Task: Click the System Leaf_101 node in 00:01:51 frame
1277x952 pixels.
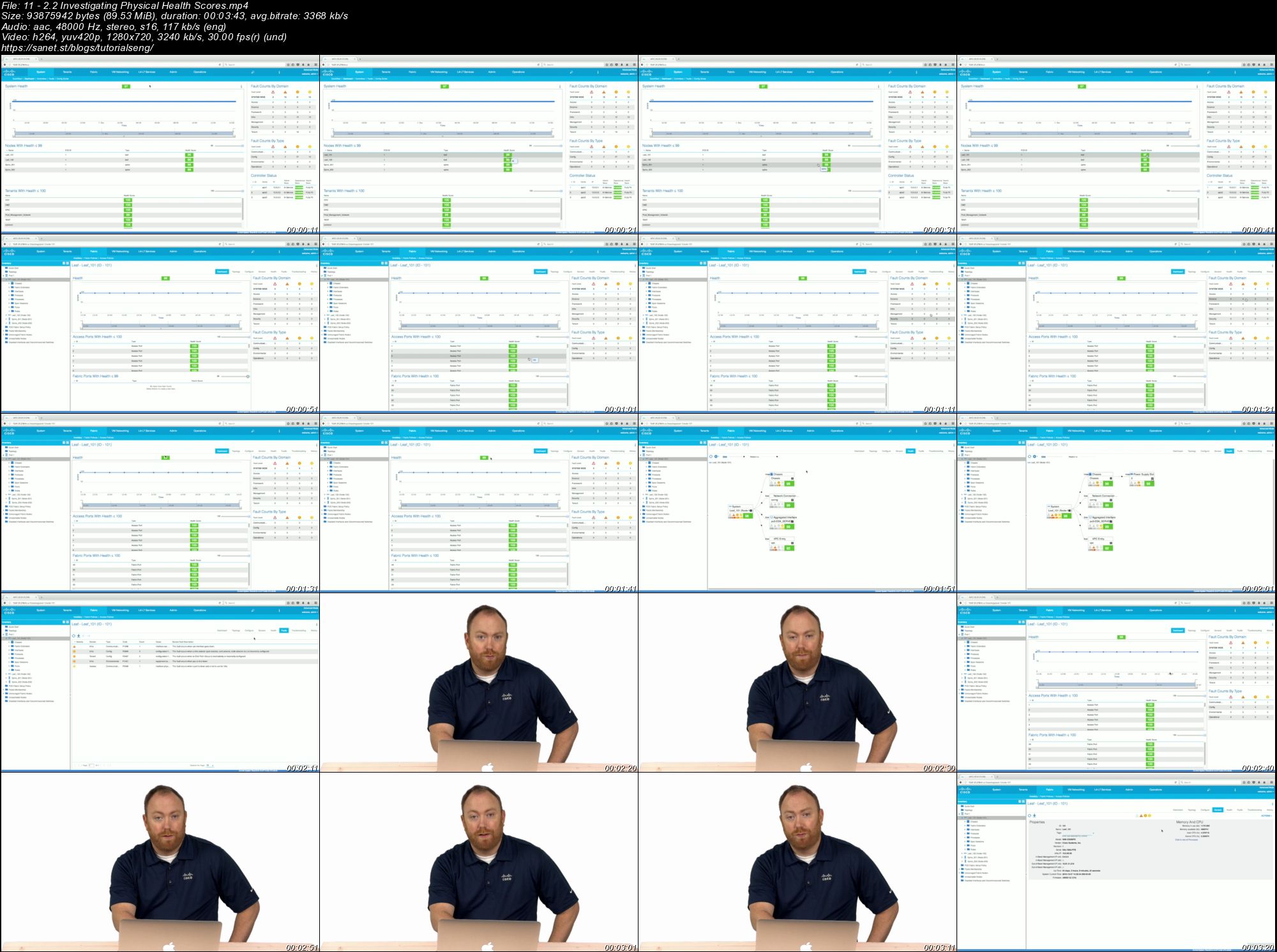Action: point(741,511)
